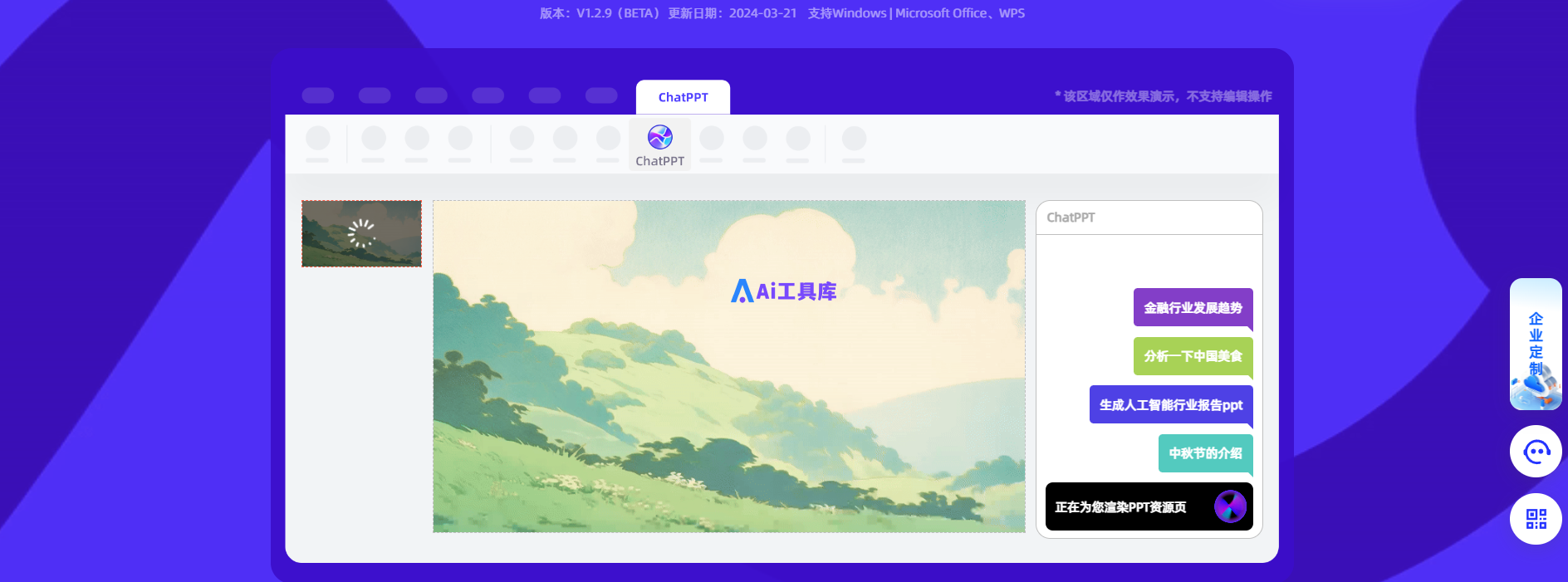The height and width of the screenshot is (582, 1568).
Task: Click the ChatPPT chat panel header title
Action: [1071, 218]
